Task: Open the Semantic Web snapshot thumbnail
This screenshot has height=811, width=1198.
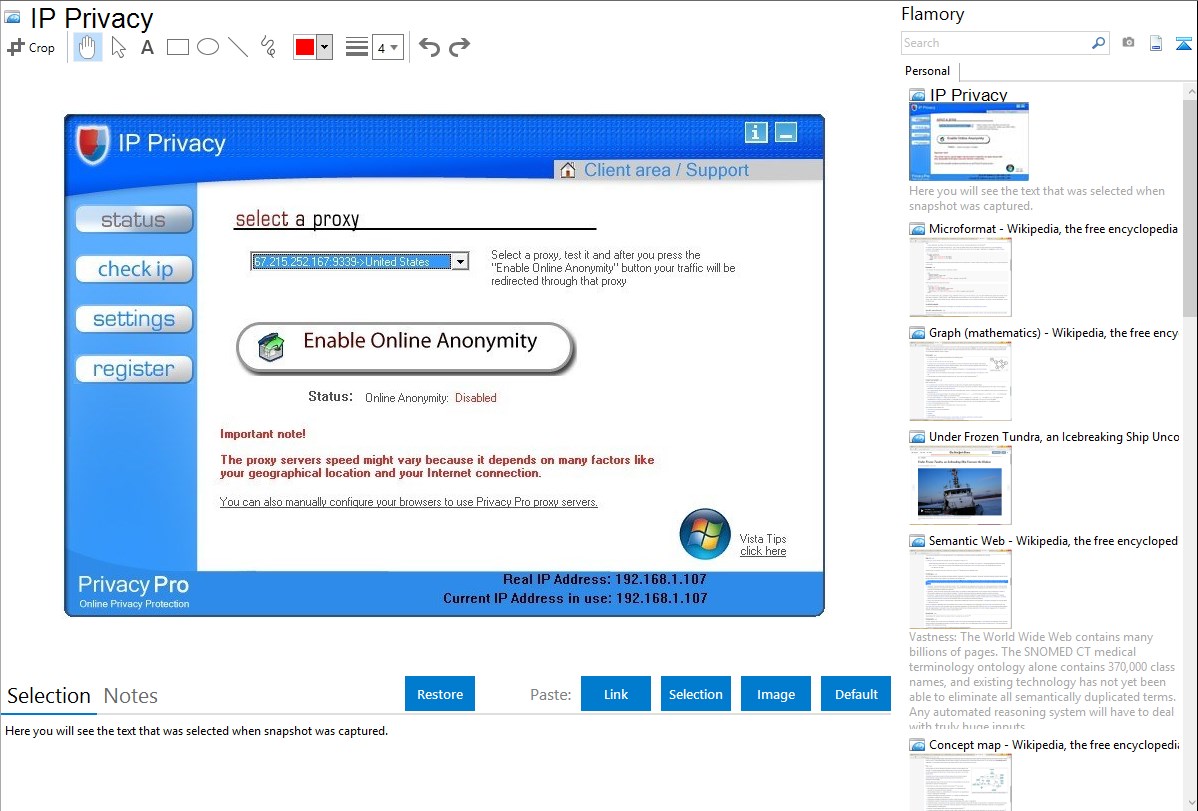Action: click(960, 589)
